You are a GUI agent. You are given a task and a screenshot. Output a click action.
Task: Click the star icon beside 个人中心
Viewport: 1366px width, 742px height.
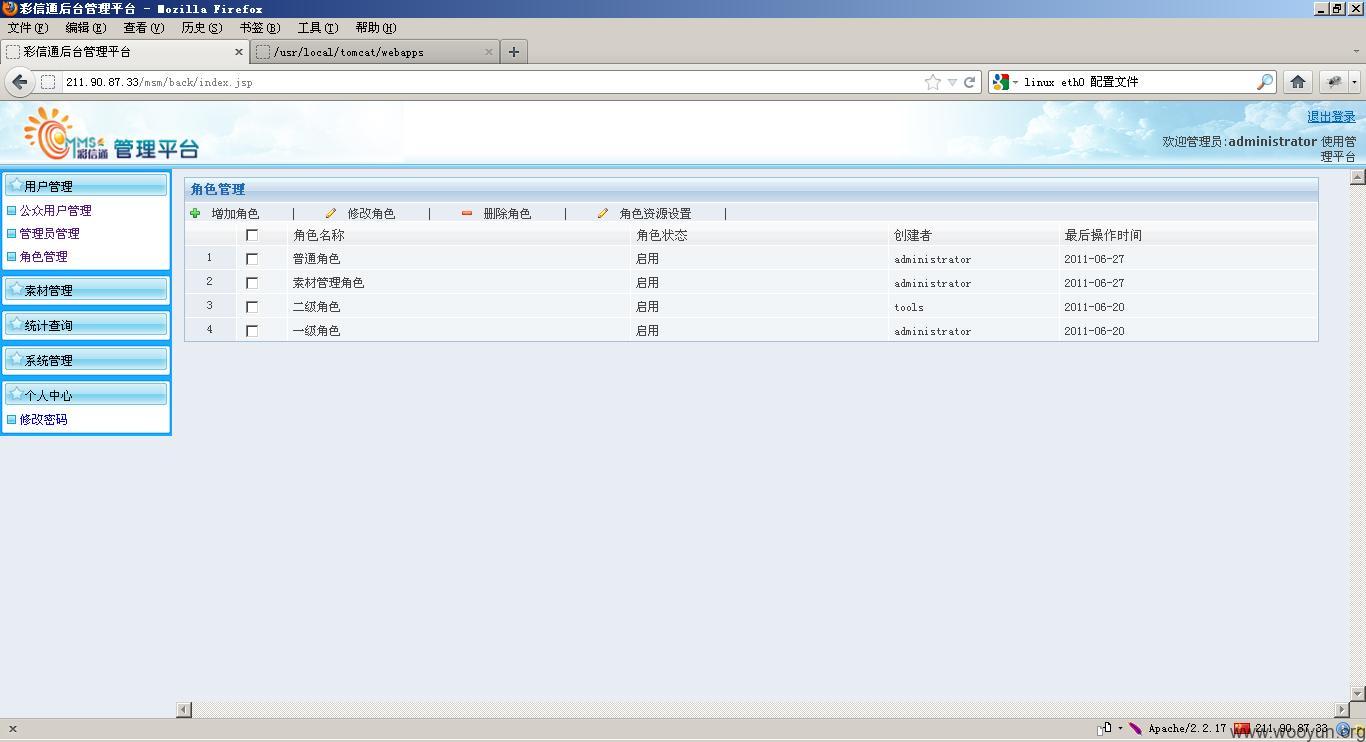tap(15, 394)
